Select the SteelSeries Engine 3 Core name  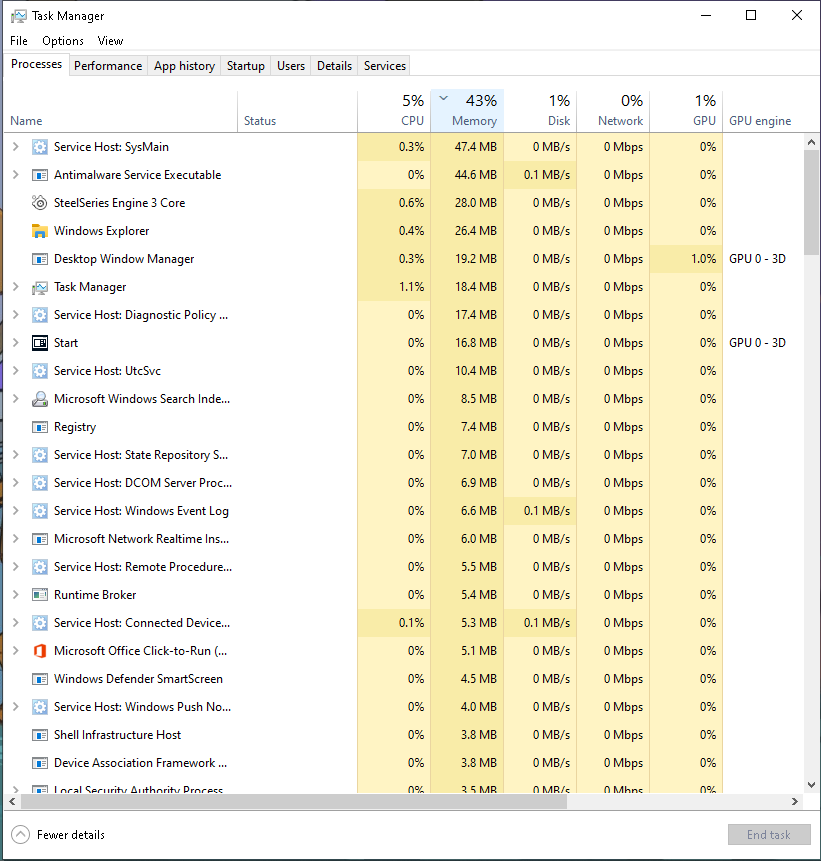pos(120,203)
